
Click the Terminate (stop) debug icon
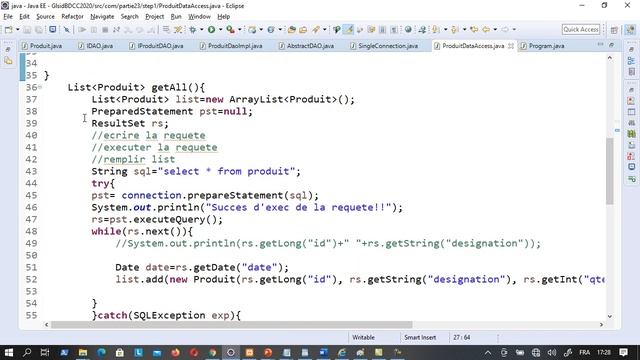(x=105, y=30)
